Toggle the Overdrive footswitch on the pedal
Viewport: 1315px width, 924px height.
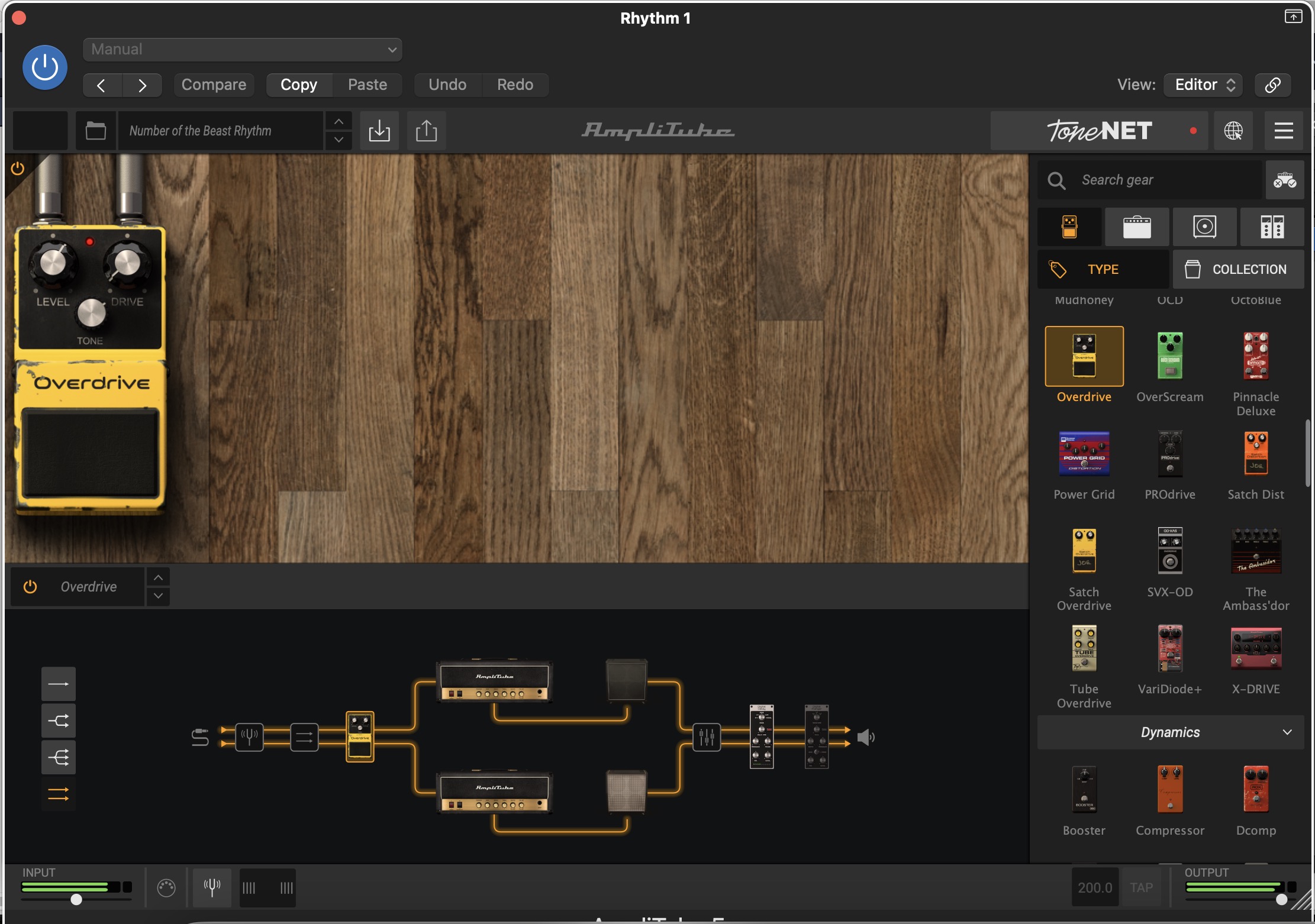click(x=90, y=453)
